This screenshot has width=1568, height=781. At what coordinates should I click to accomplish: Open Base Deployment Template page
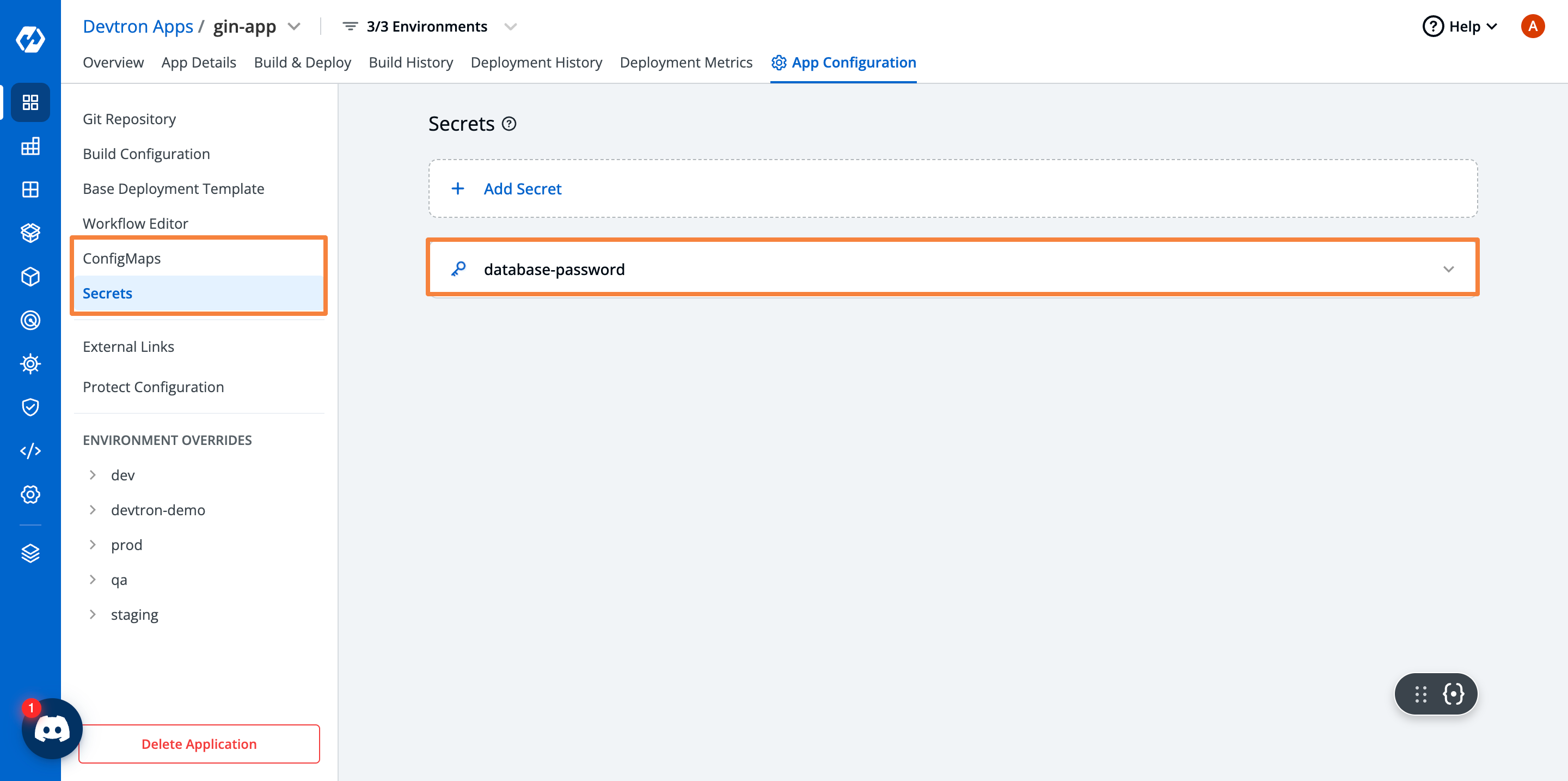[174, 188]
